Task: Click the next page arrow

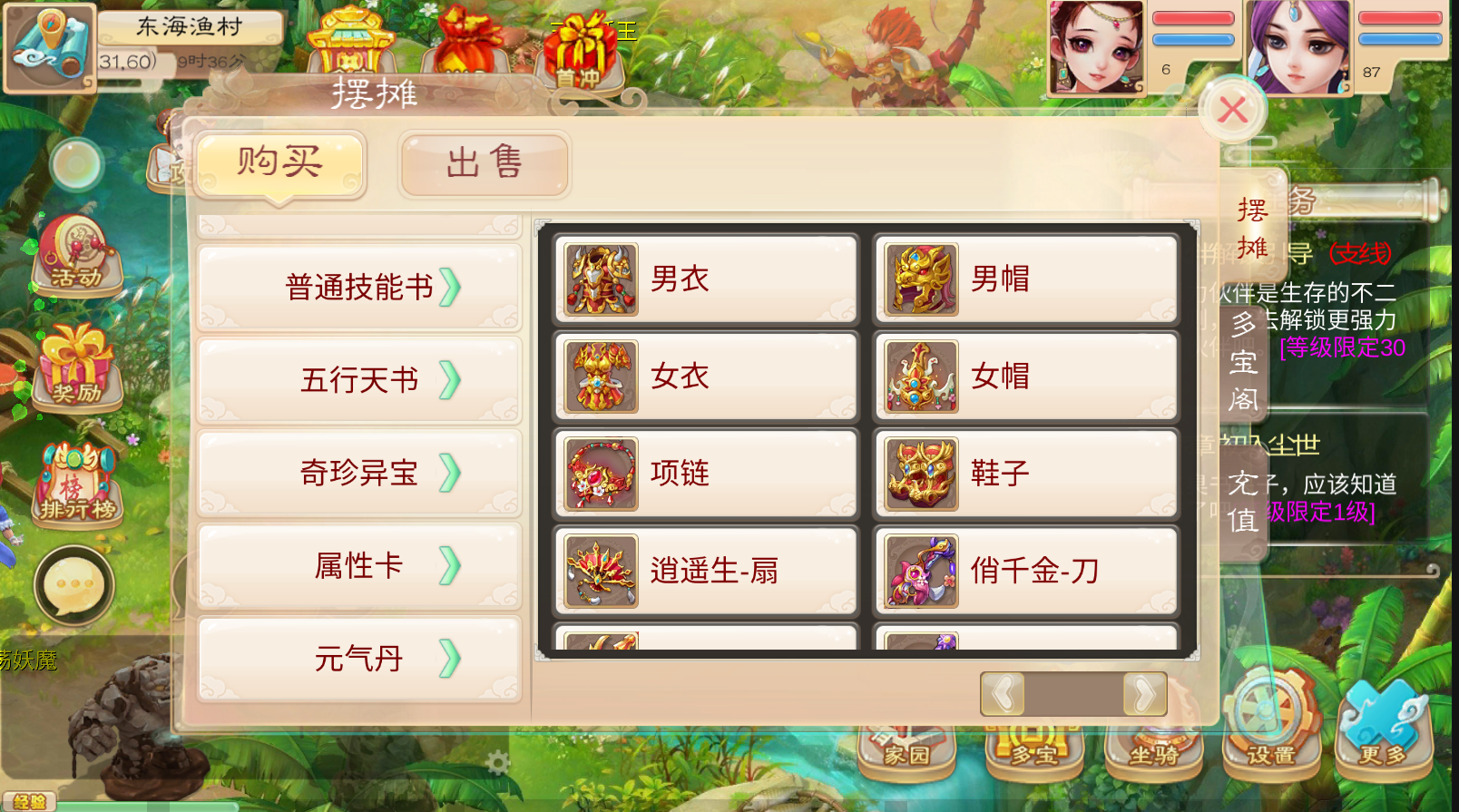Action: pos(1144,695)
